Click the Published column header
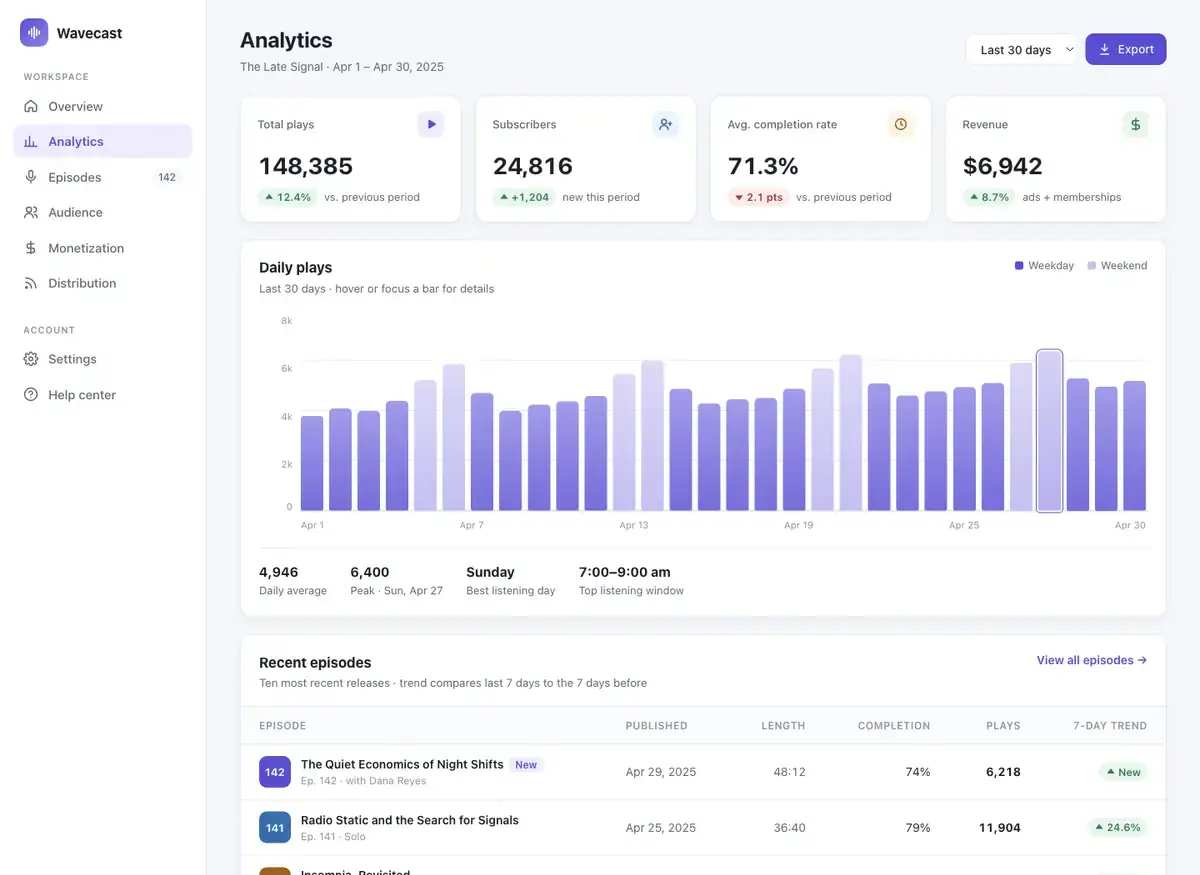 click(656, 726)
